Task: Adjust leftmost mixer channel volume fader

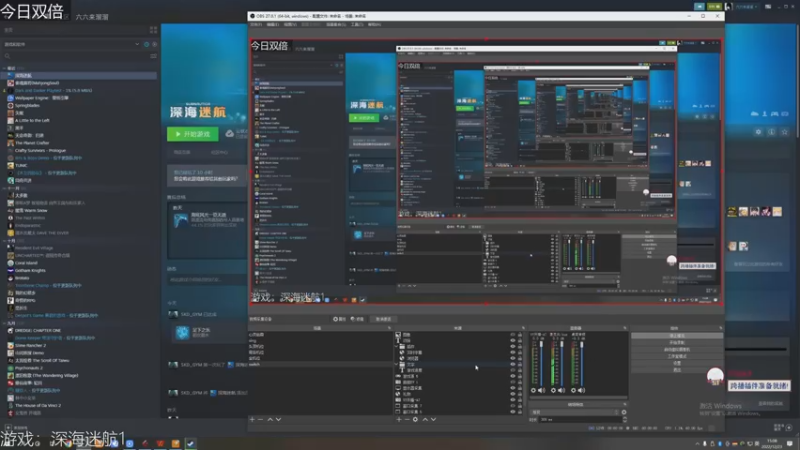Action: pos(542,346)
